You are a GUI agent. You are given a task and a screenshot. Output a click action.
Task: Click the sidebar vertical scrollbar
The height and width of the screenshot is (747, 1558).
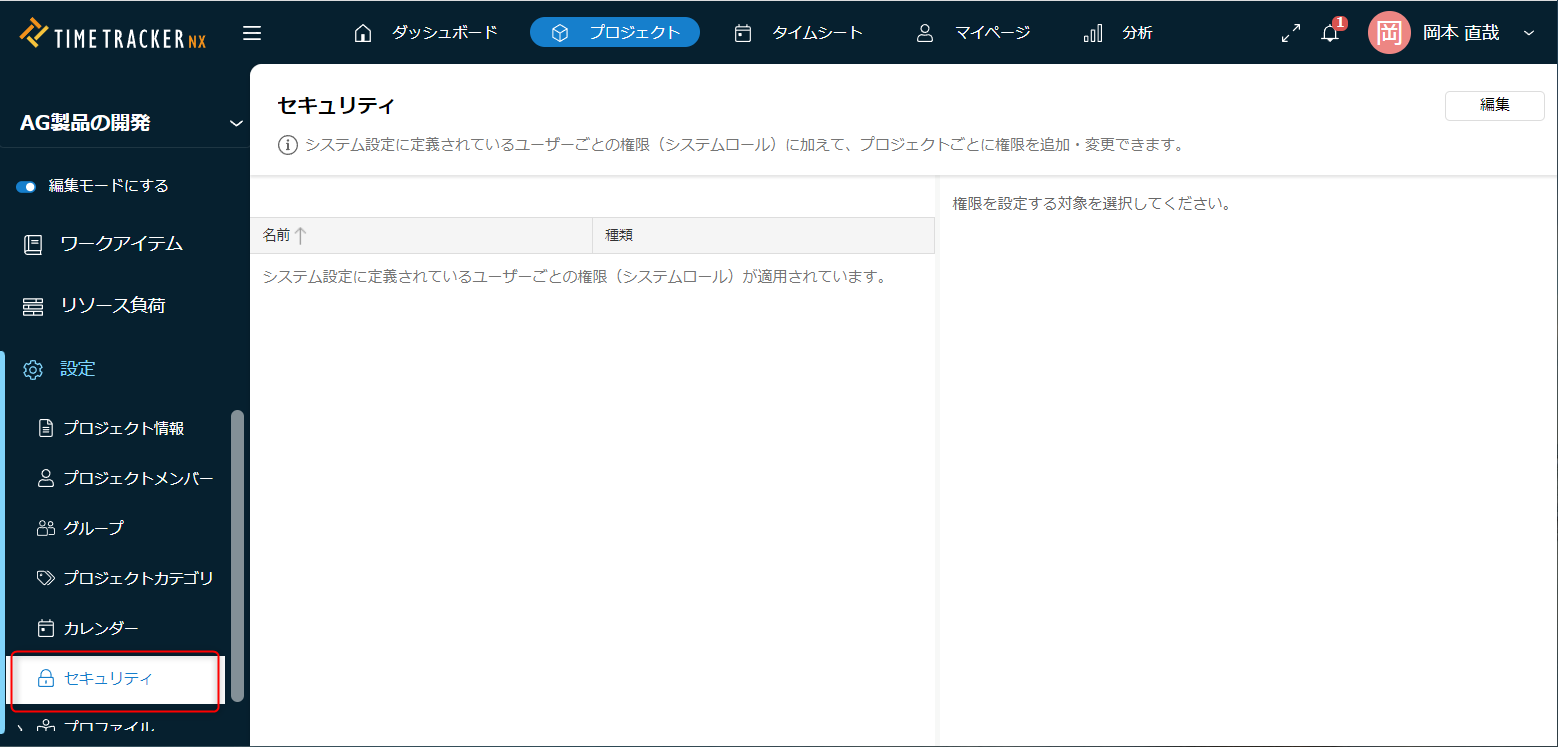pos(237,555)
